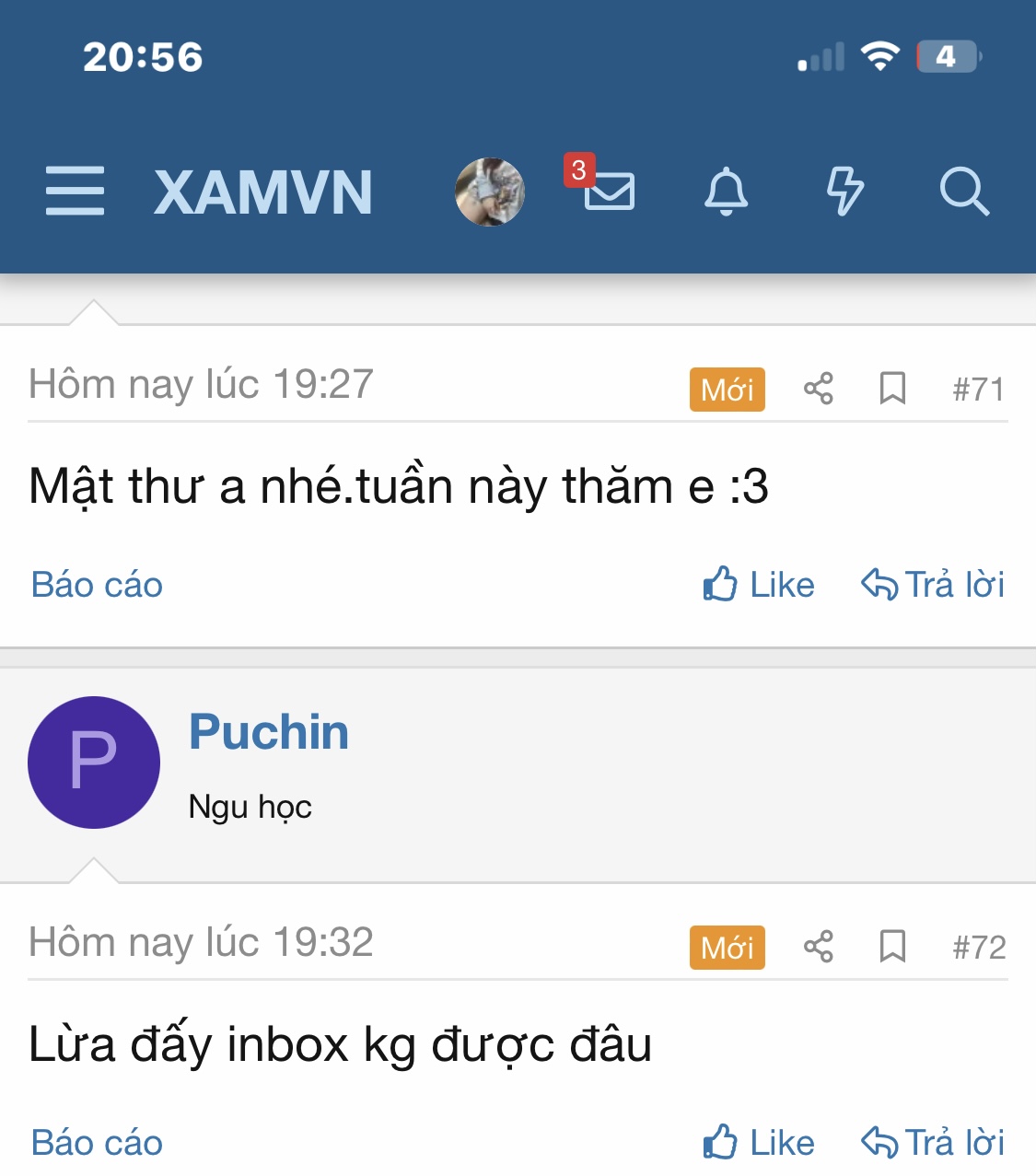The width and height of the screenshot is (1036, 1176).
Task: Share post #72 using share icon
Action: click(x=818, y=947)
